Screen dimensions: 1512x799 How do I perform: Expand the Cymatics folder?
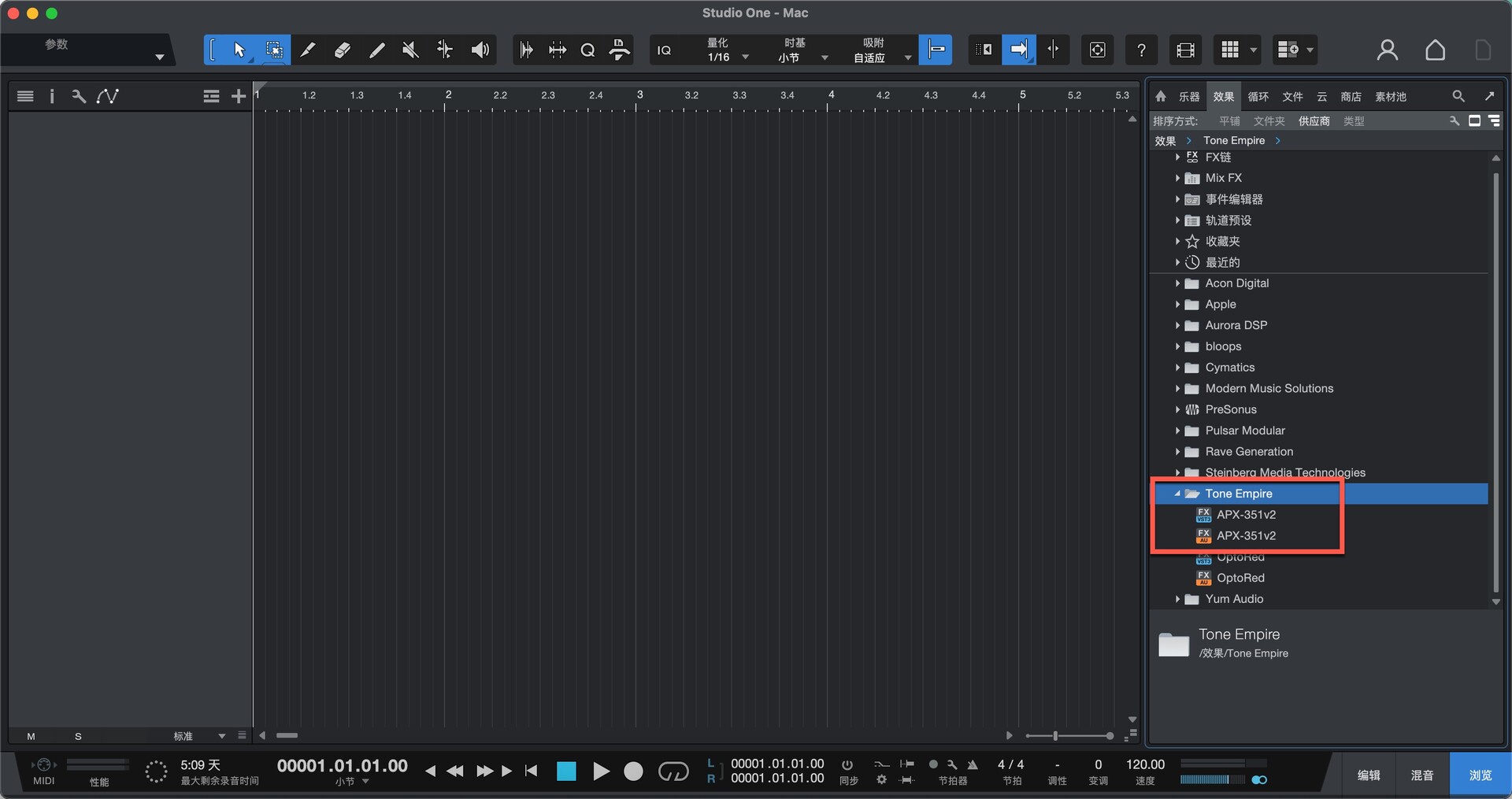[1177, 368]
